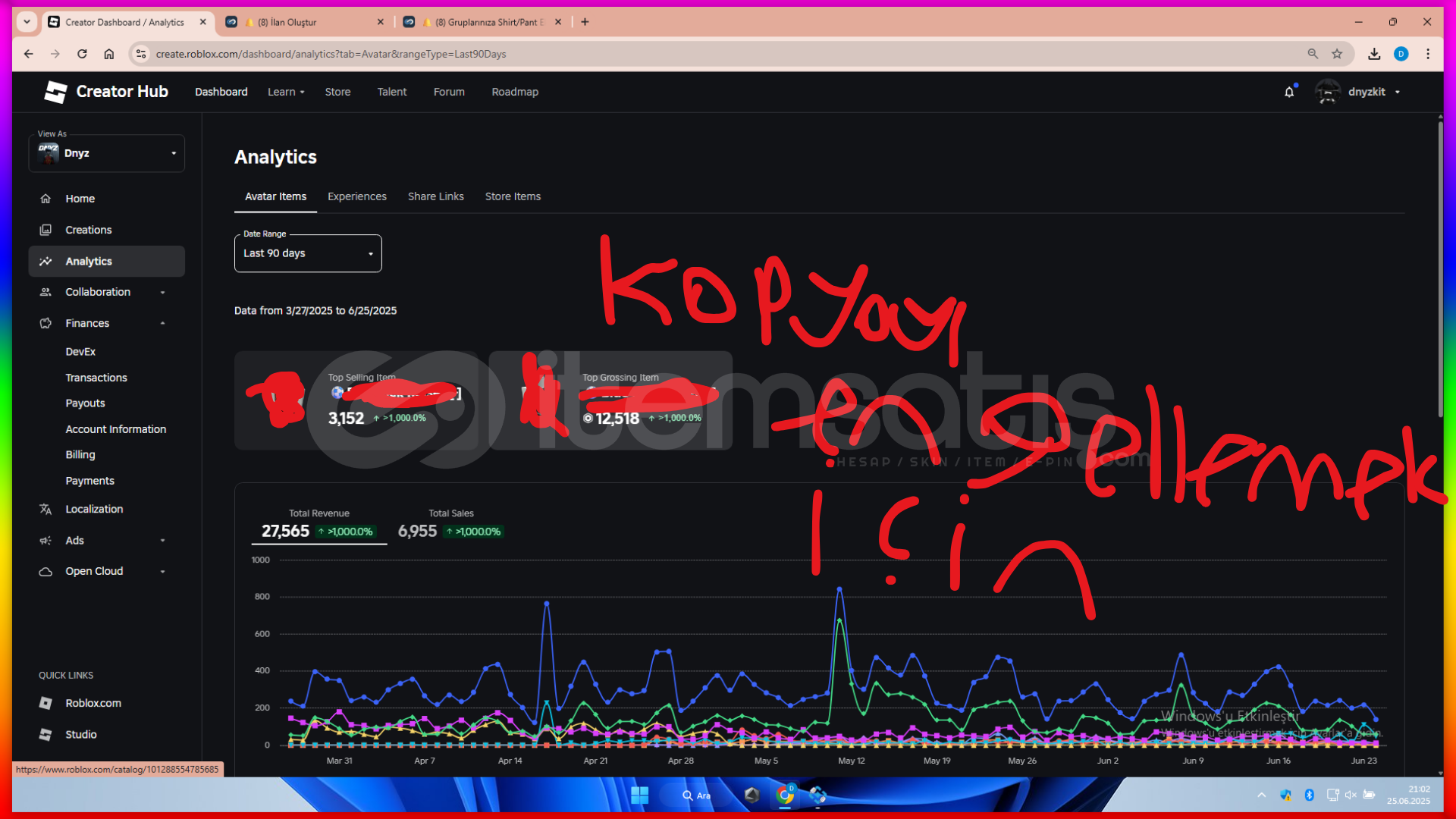This screenshot has width=1456, height=819.
Task: Open Chrome three-dot menu
Action: coord(1428,54)
